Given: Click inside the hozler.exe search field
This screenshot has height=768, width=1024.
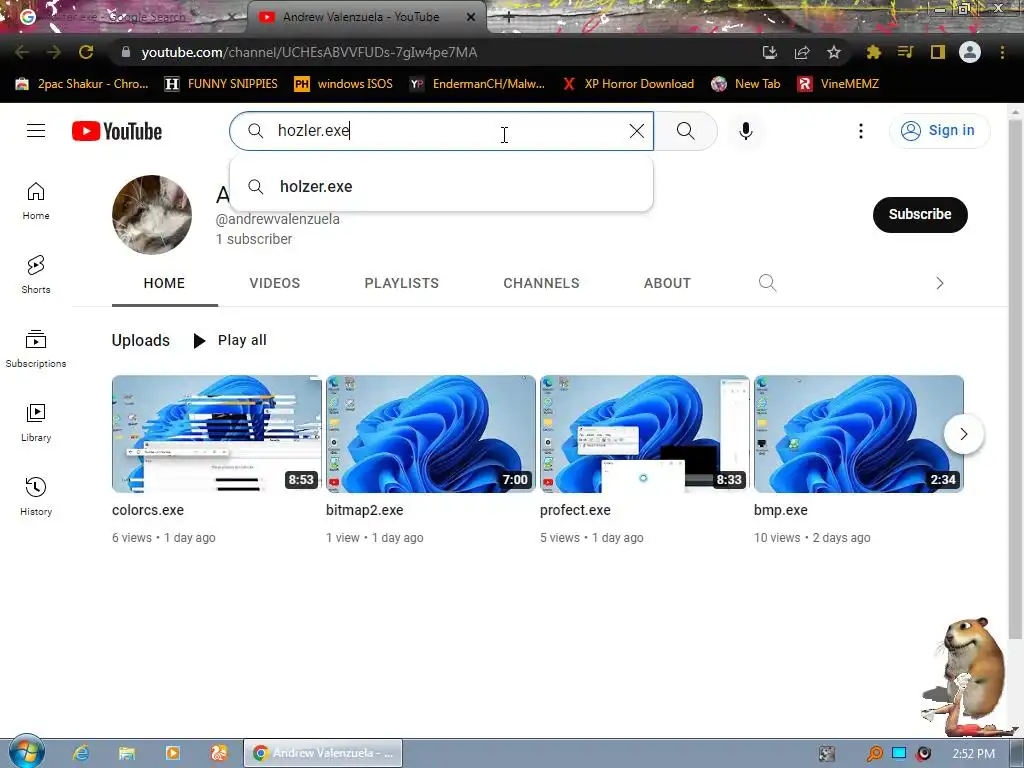Looking at the screenshot, I should coord(441,131).
